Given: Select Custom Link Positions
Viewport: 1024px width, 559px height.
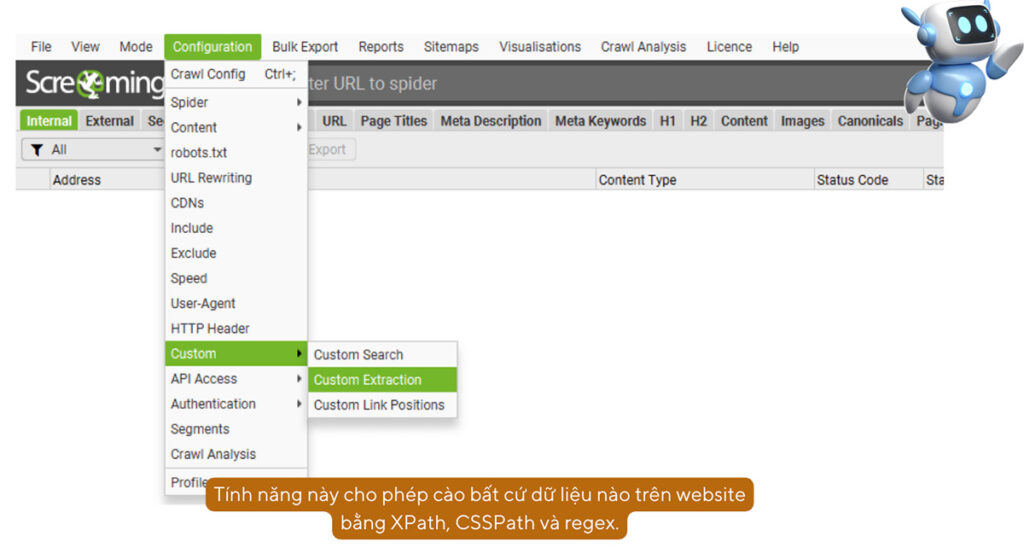Looking at the screenshot, I should pyautogui.click(x=379, y=405).
